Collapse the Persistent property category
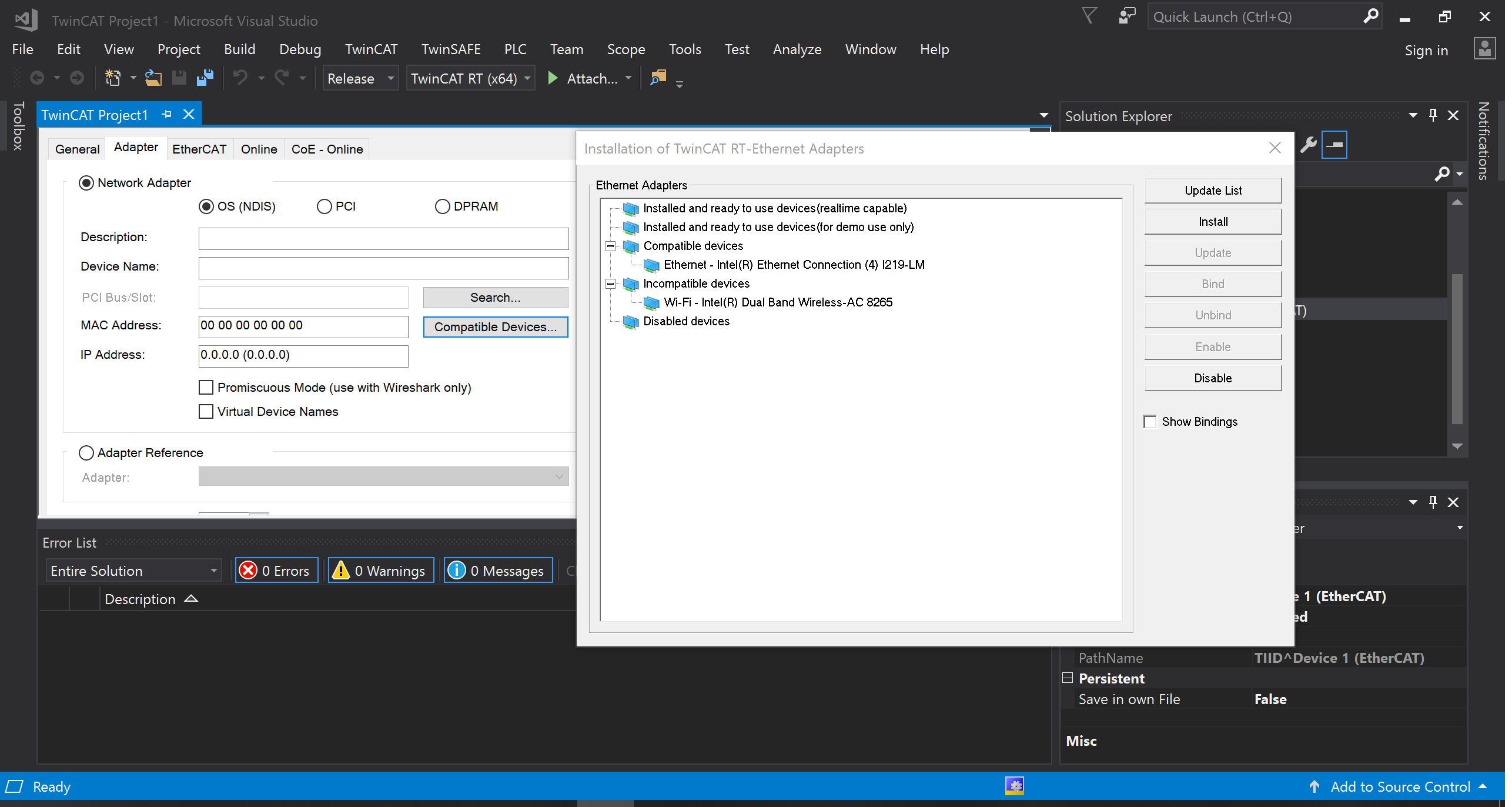Screen dimensions: 1512x807 pyautogui.click(x=1068, y=678)
